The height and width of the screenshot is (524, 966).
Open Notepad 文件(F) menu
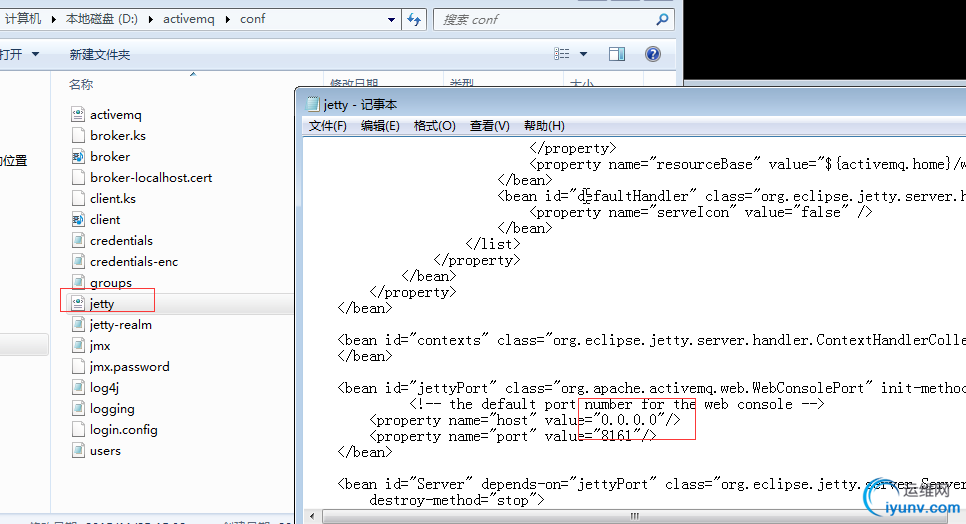327,126
